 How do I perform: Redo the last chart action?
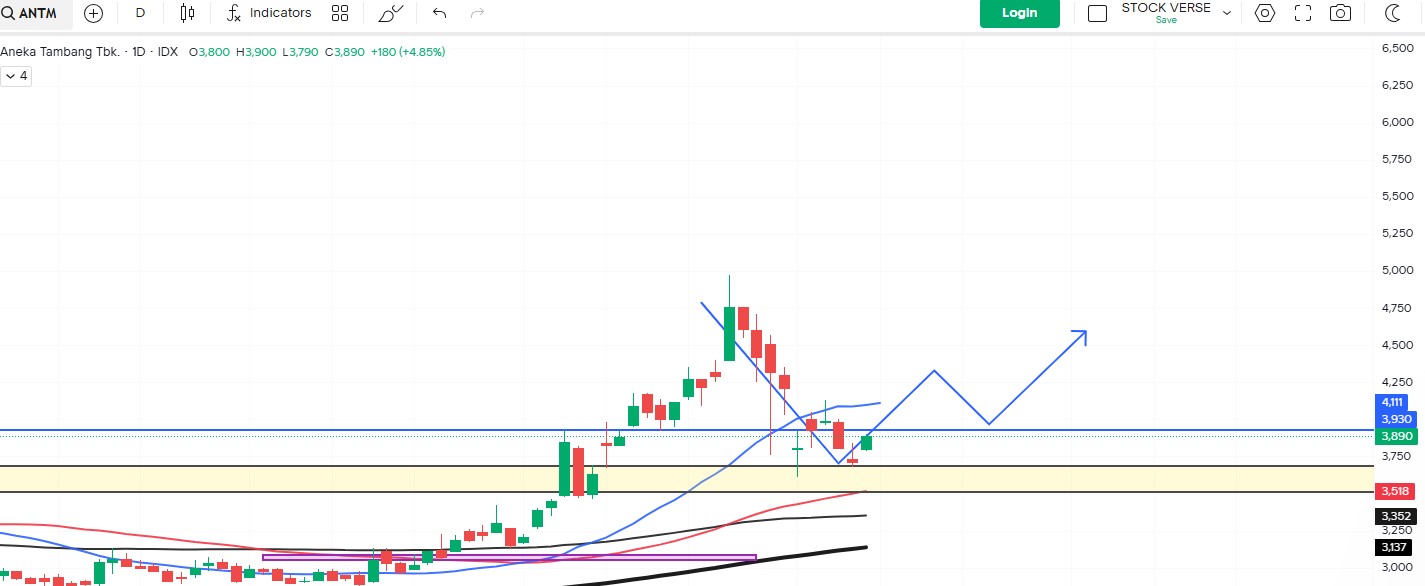point(478,13)
